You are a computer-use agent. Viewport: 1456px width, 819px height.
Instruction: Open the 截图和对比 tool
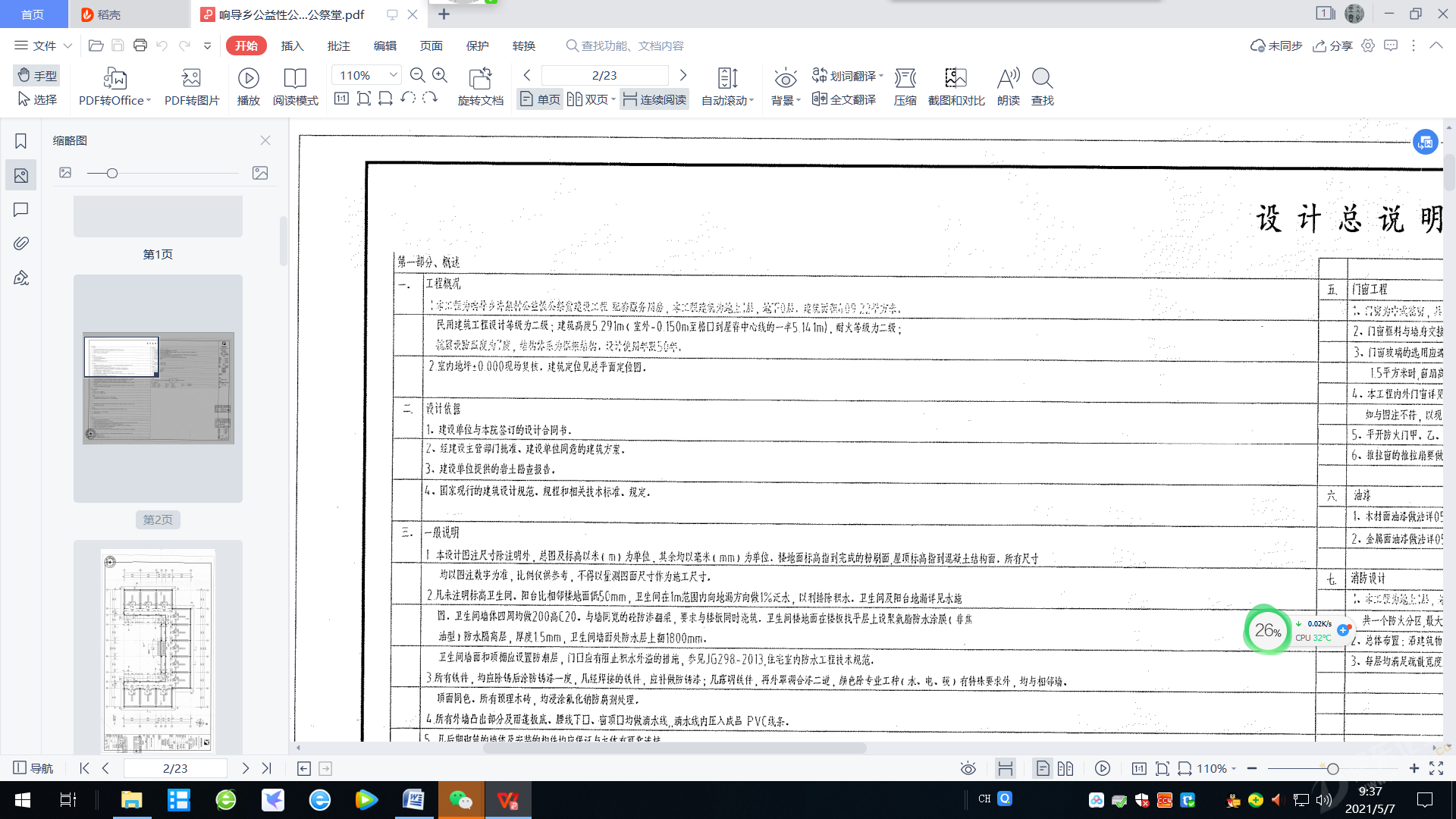point(956,86)
